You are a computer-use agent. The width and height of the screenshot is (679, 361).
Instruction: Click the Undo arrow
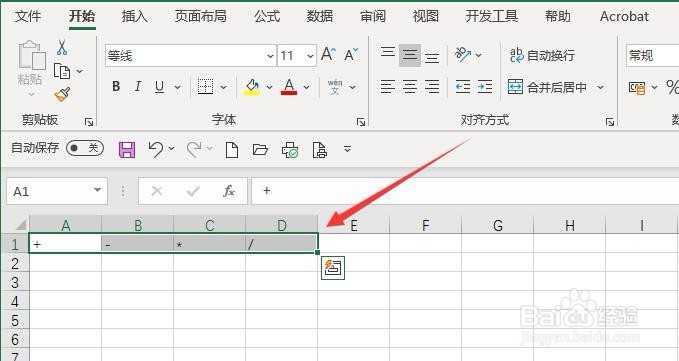pyautogui.click(x=155, y=149)
